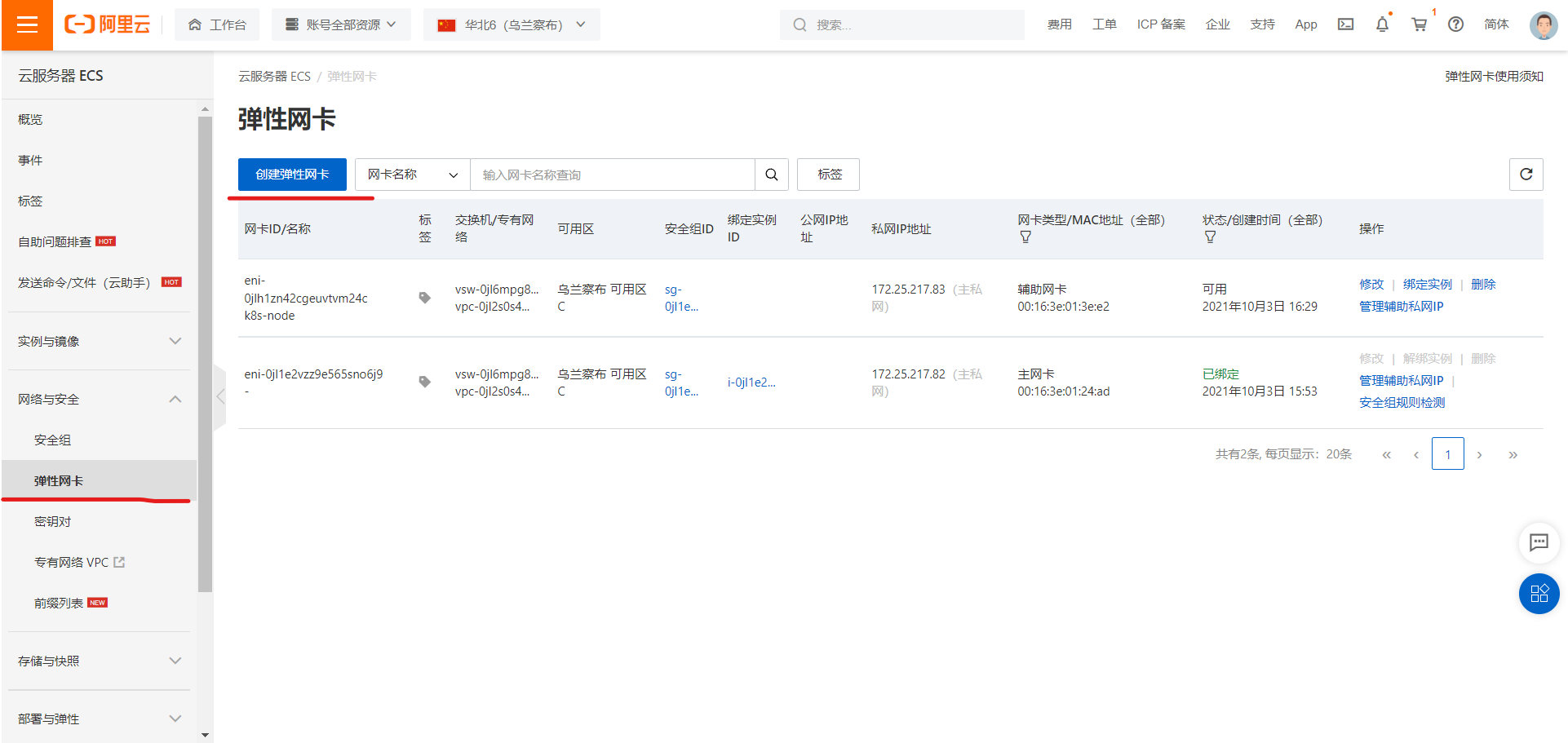Open 安全组 in the sidebar

pos(52,440)
